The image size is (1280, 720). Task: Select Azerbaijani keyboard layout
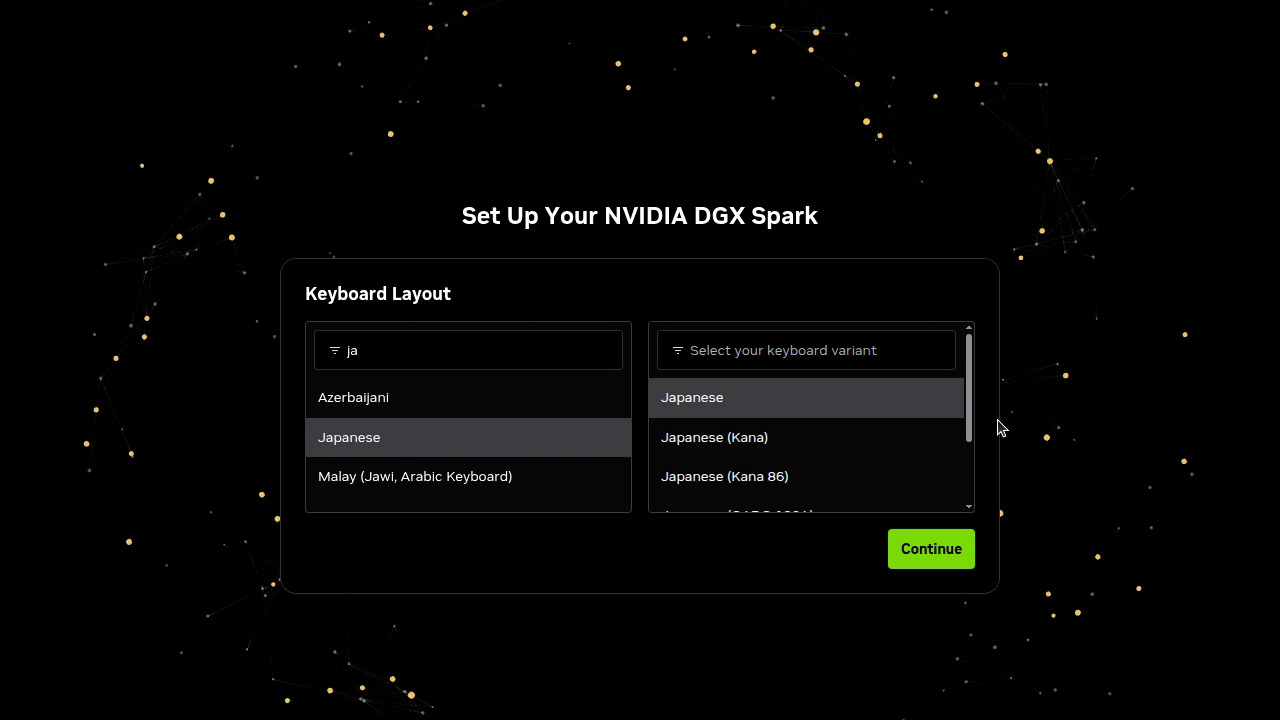(468, 398)
